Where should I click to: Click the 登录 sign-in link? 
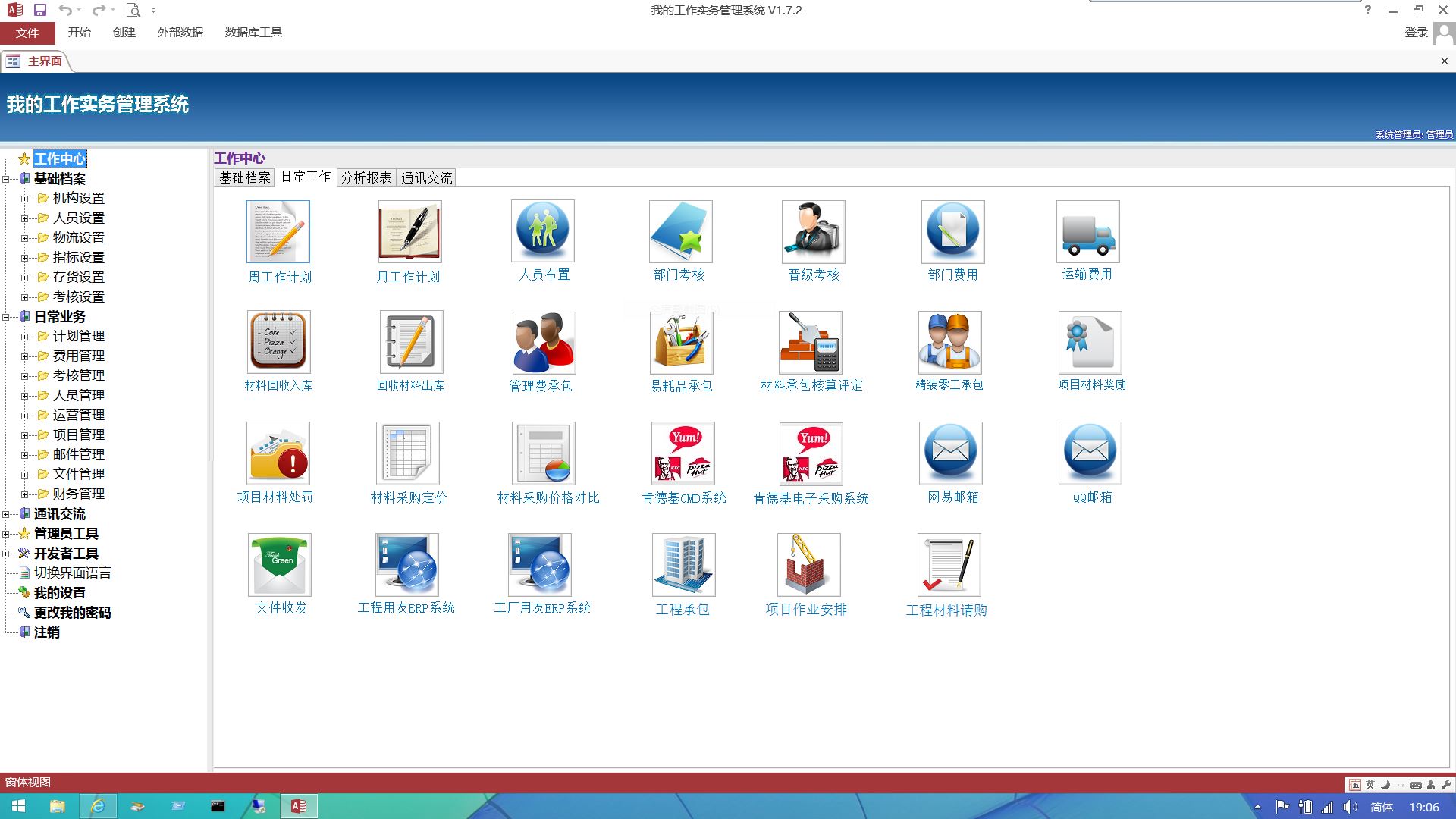[1416, 33]
